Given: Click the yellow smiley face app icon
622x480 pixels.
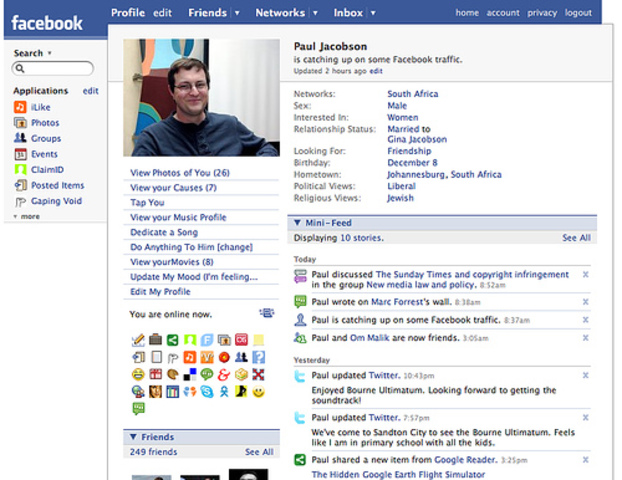Looking at the screenshot, I should pos(258,392).
